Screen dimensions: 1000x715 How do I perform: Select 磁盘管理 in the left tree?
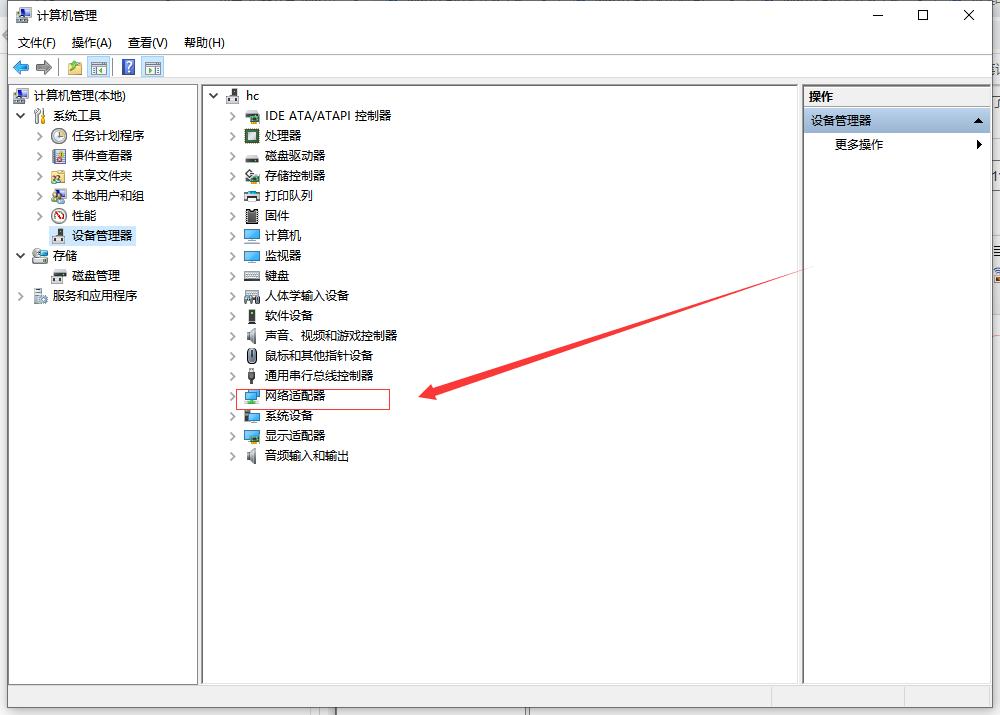point(95,276)
